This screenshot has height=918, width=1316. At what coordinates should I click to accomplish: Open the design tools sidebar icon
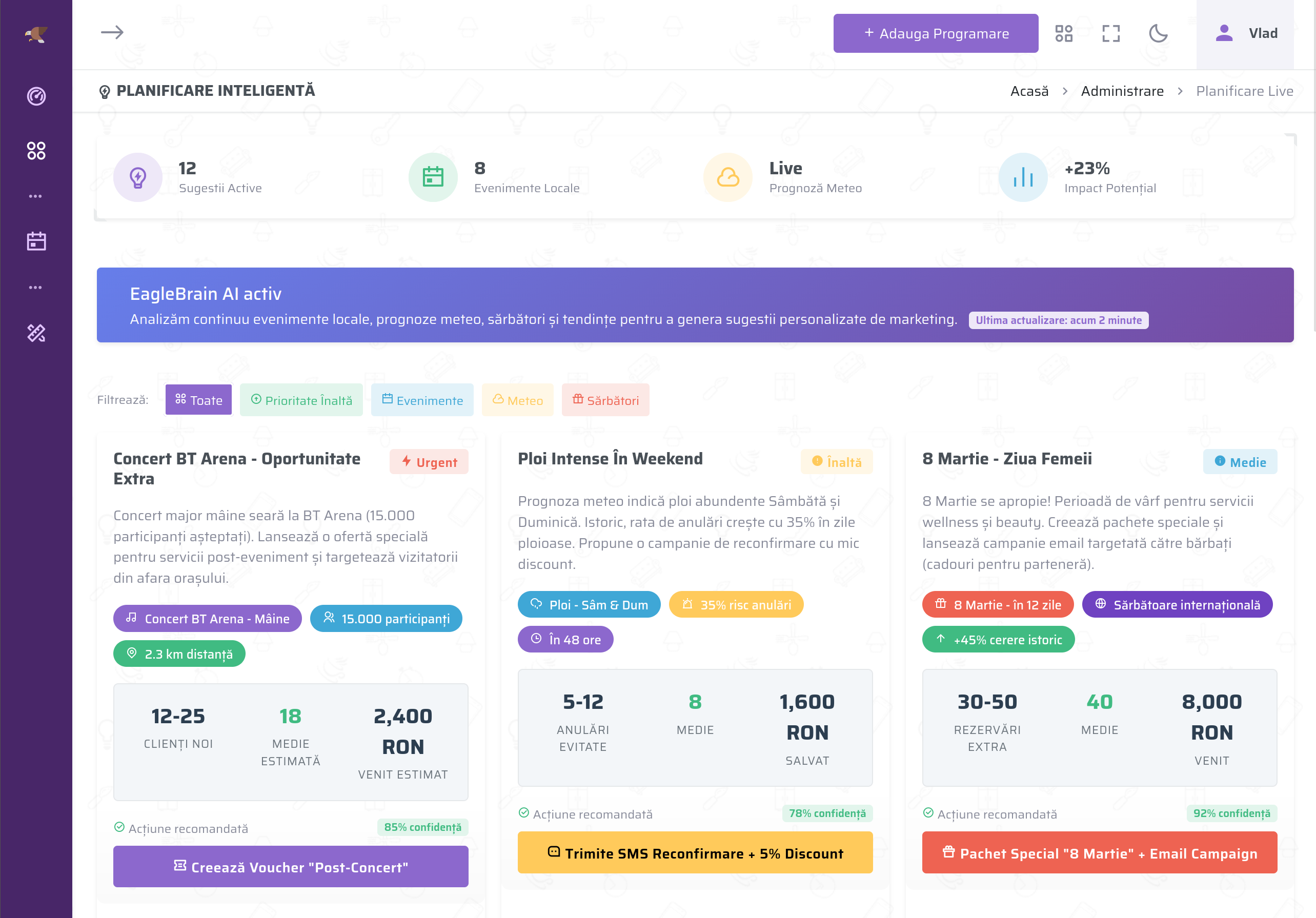(36, 333)
